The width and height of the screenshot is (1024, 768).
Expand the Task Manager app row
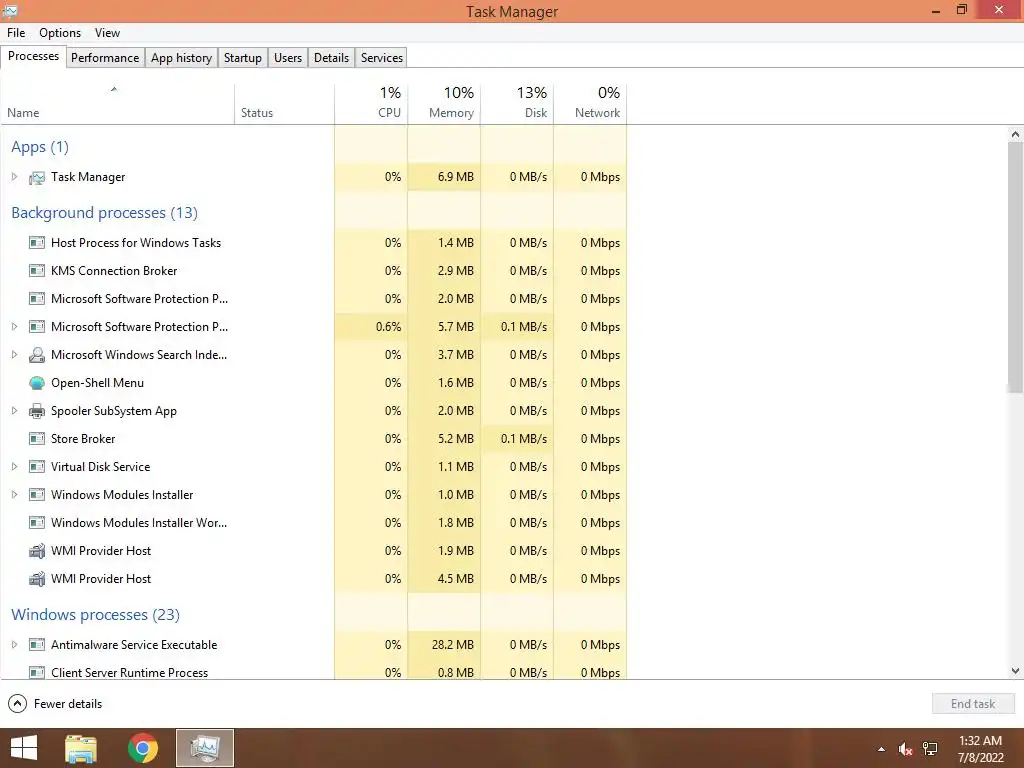(14, 176)
